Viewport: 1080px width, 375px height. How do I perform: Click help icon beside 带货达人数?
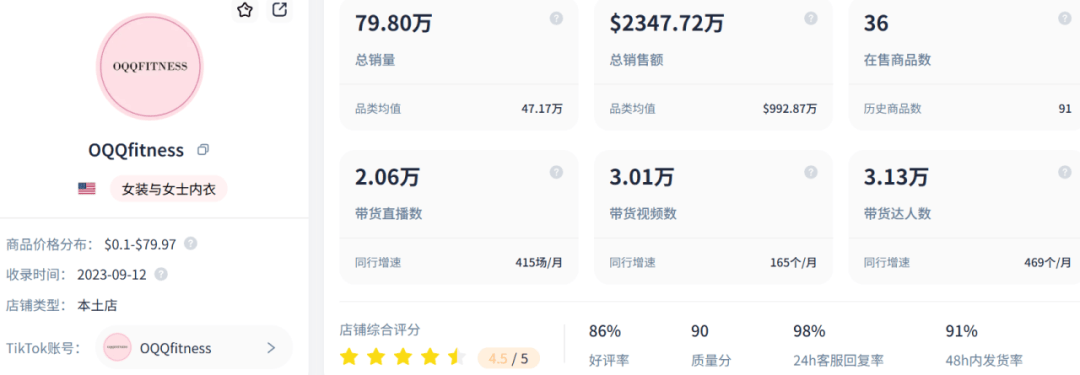tap(1065, 172)
